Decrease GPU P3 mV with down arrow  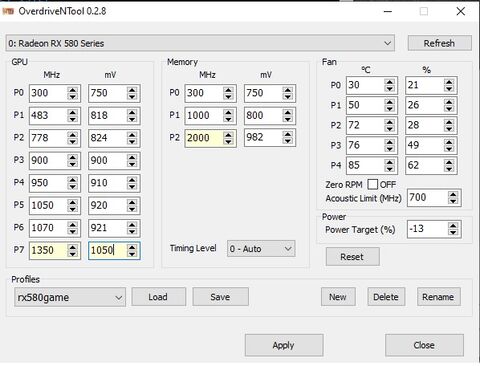(x=132, y=164)
